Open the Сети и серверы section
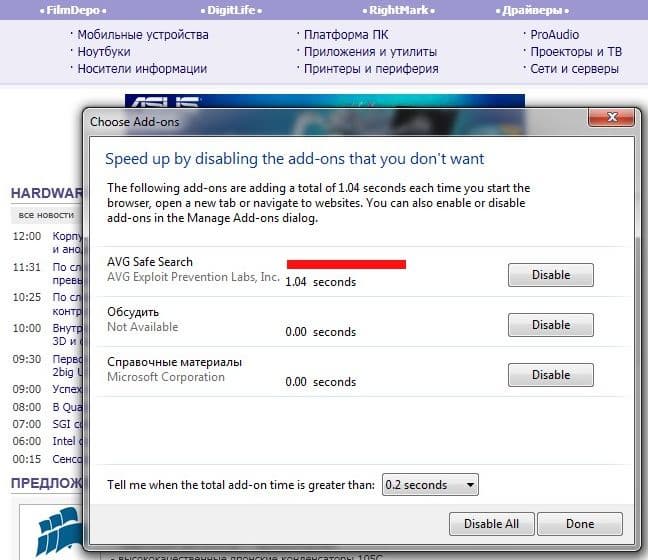The image size is (648, 560). pos(574,69)
